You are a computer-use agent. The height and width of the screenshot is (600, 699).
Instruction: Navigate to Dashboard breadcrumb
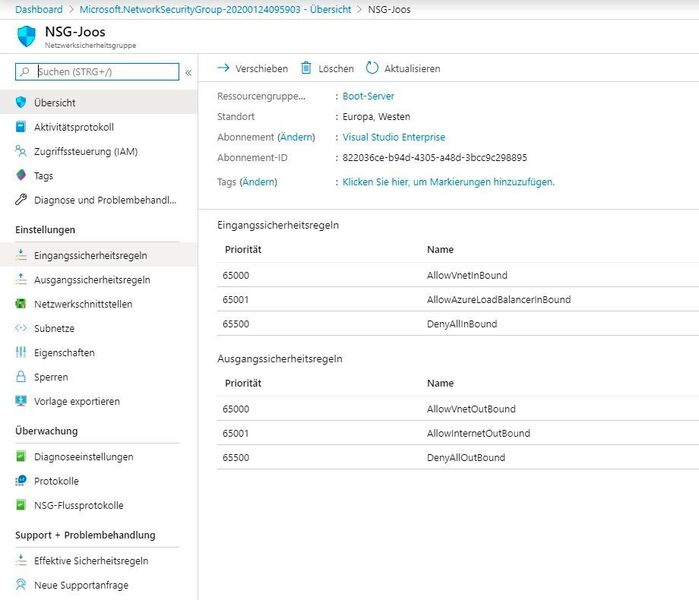[x=39, y=9]
